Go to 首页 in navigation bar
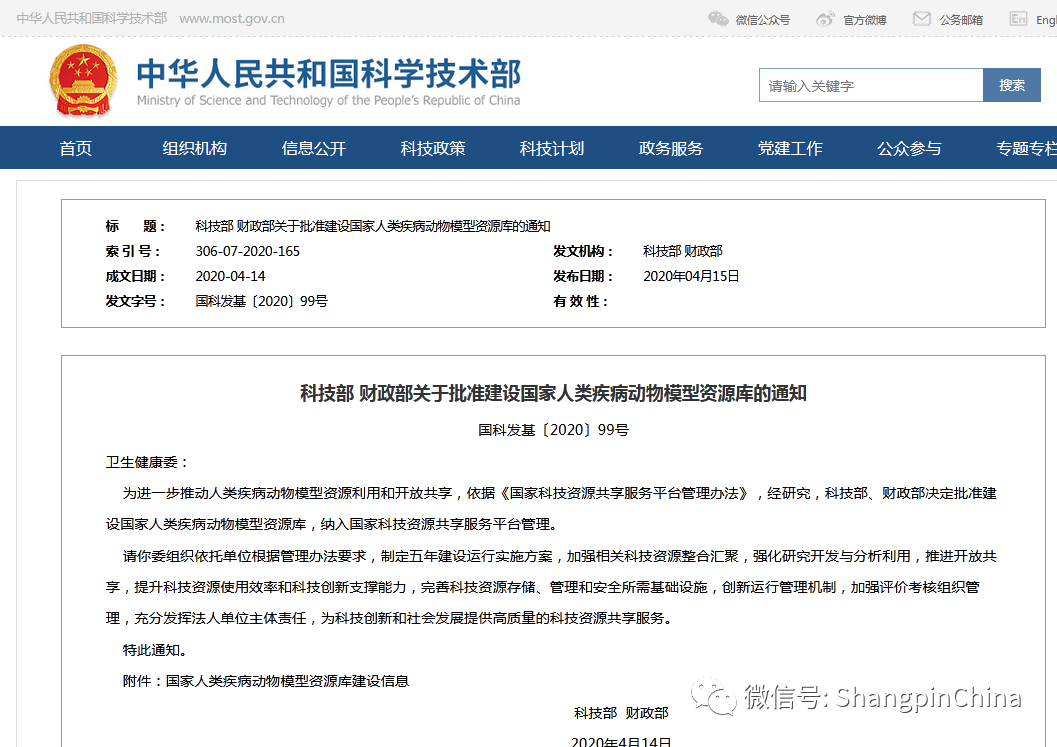The image size is (1057, 747). coord(76,148)
